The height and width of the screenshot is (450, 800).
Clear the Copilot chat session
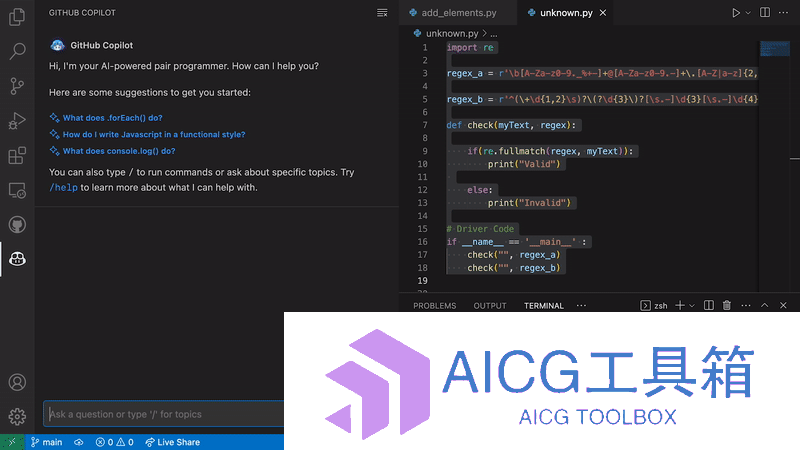pos(382,13)
